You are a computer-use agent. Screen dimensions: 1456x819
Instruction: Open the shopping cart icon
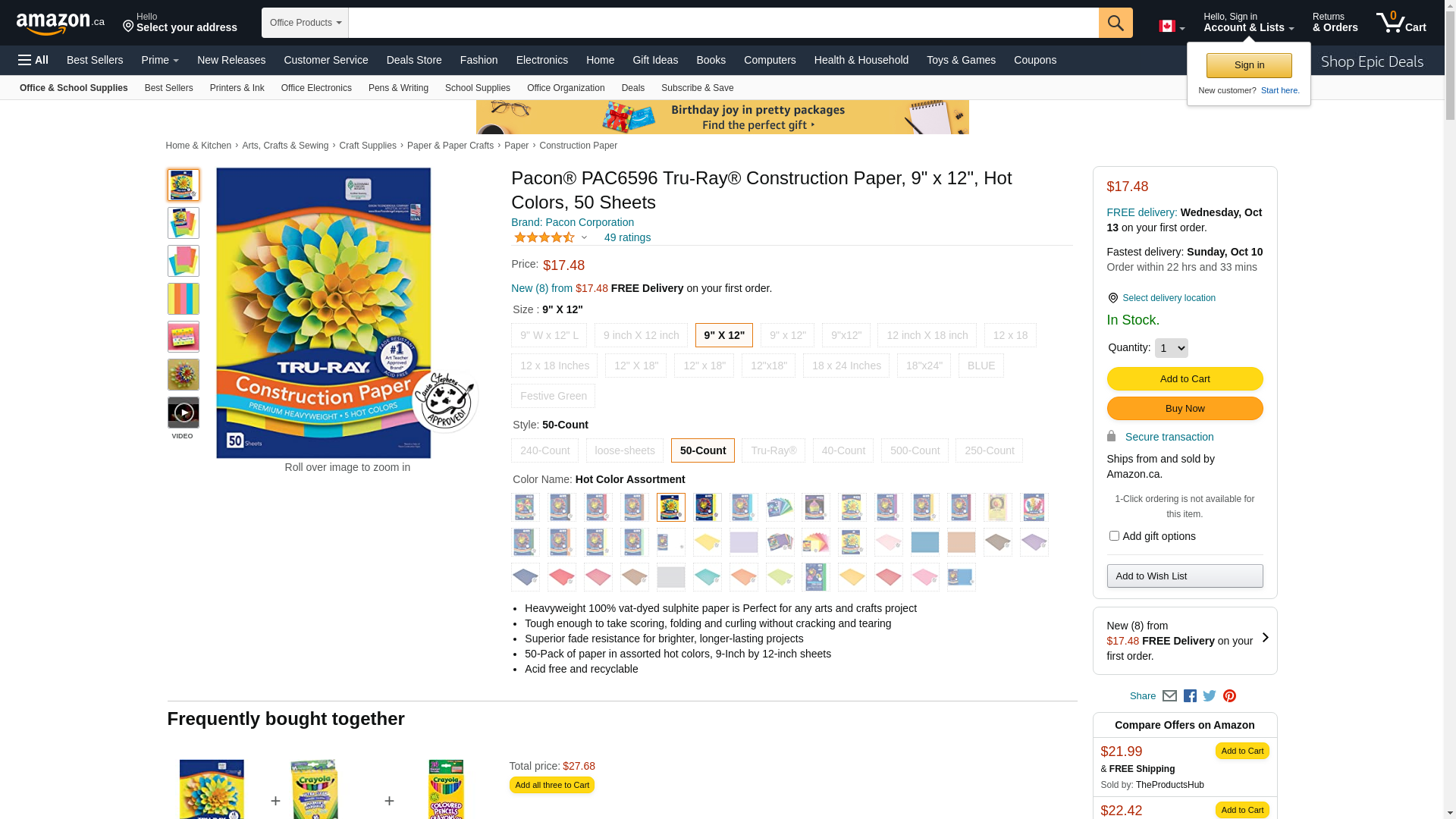tap(1401, 22)
